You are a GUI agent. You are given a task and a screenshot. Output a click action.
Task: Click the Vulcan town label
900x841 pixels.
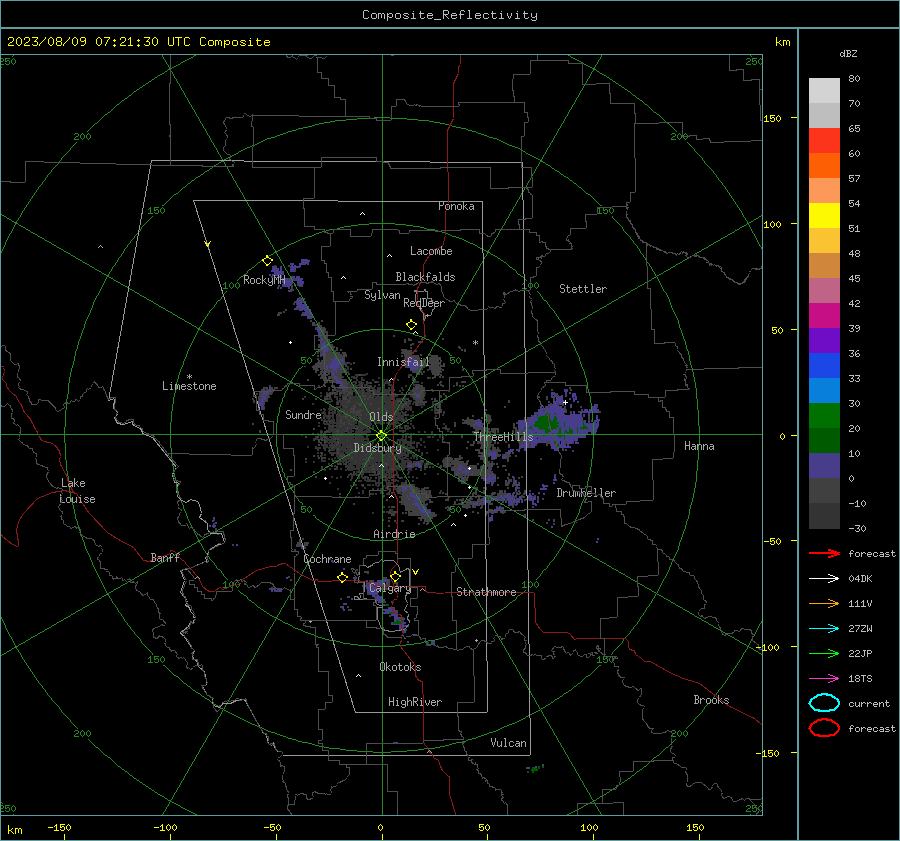[x=508, y=743]
